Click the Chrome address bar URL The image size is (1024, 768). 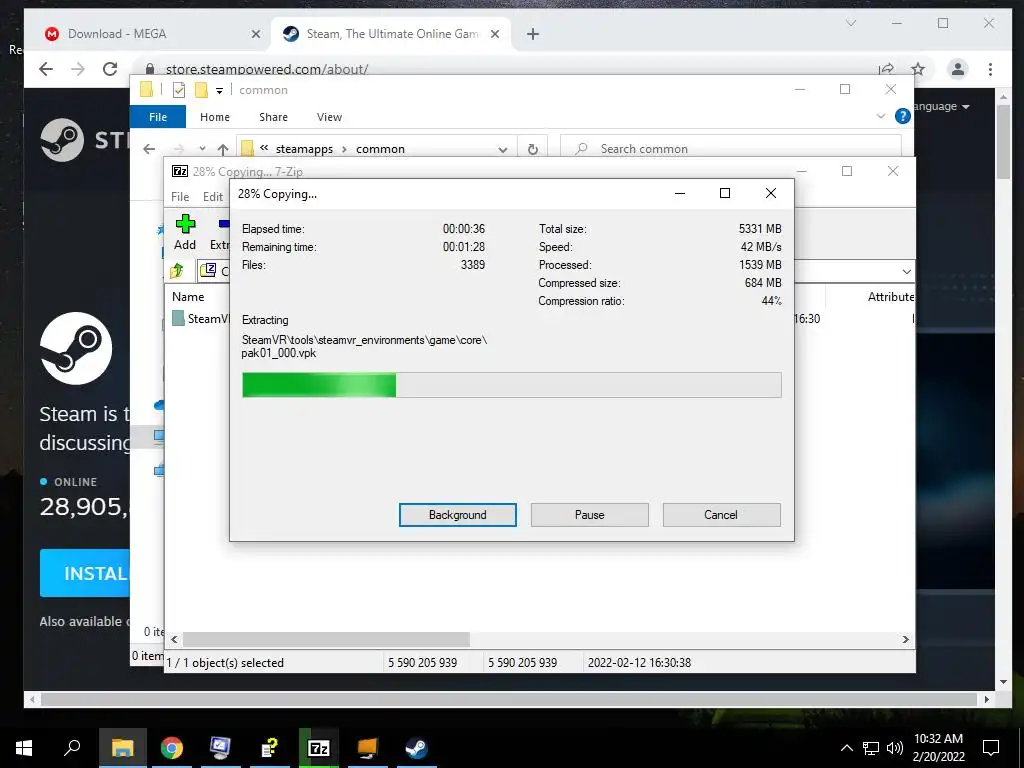[x=266, y=69]
